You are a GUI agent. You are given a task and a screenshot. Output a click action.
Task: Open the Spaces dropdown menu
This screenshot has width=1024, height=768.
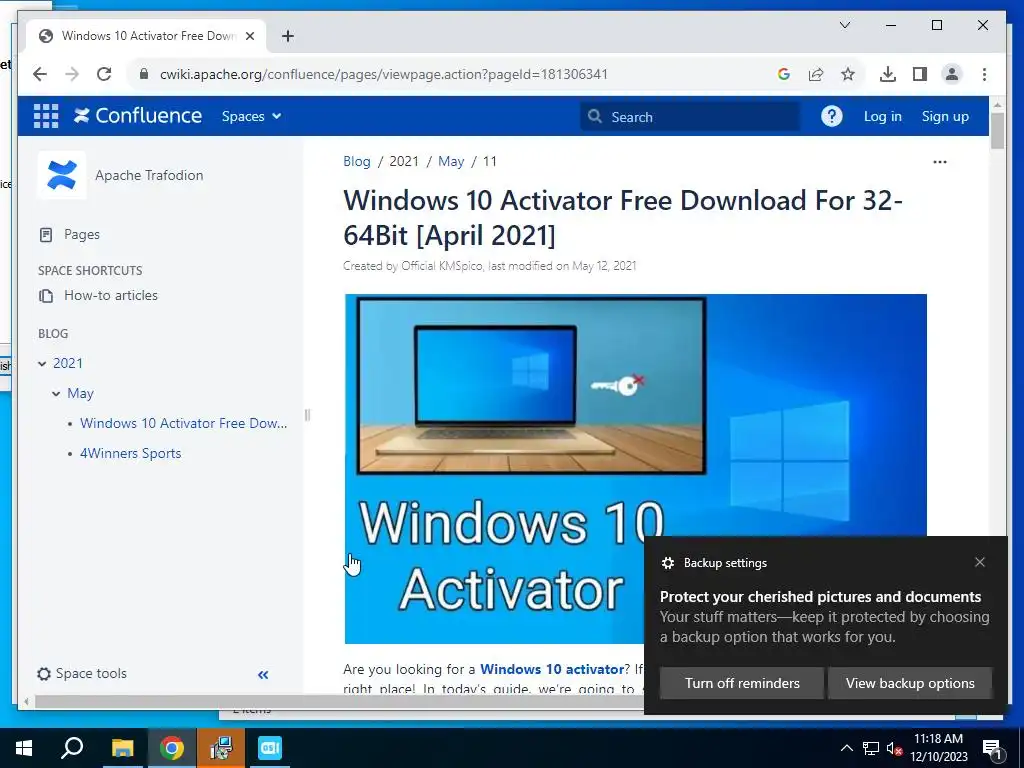(251, 116)
